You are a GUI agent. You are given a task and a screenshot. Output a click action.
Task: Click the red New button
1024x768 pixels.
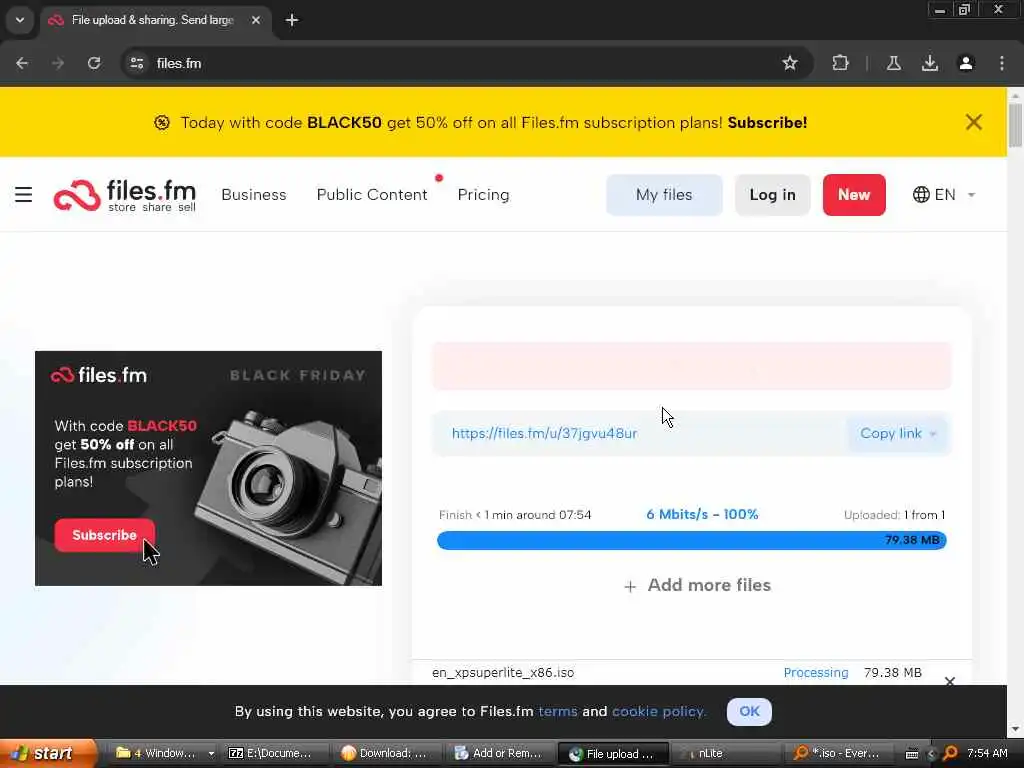coord(854,195)
